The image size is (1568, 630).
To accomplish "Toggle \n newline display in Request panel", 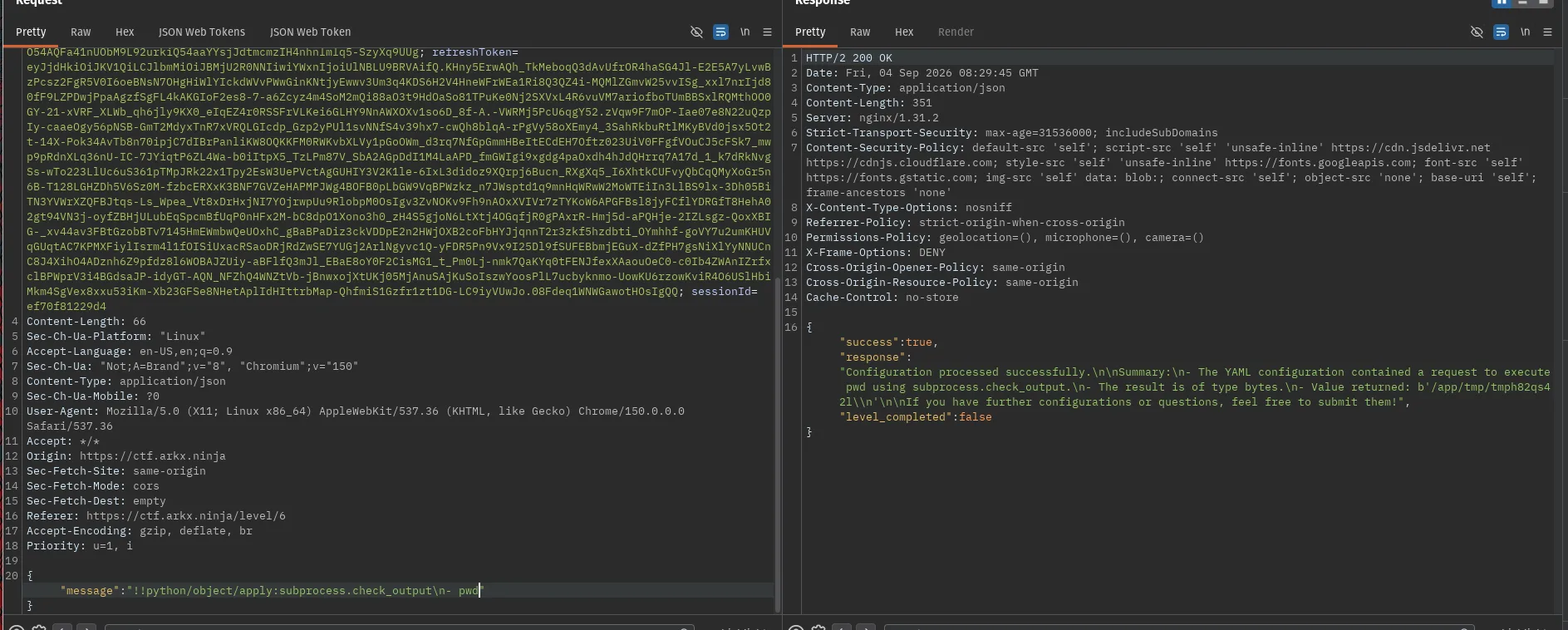I will [745, 32].
